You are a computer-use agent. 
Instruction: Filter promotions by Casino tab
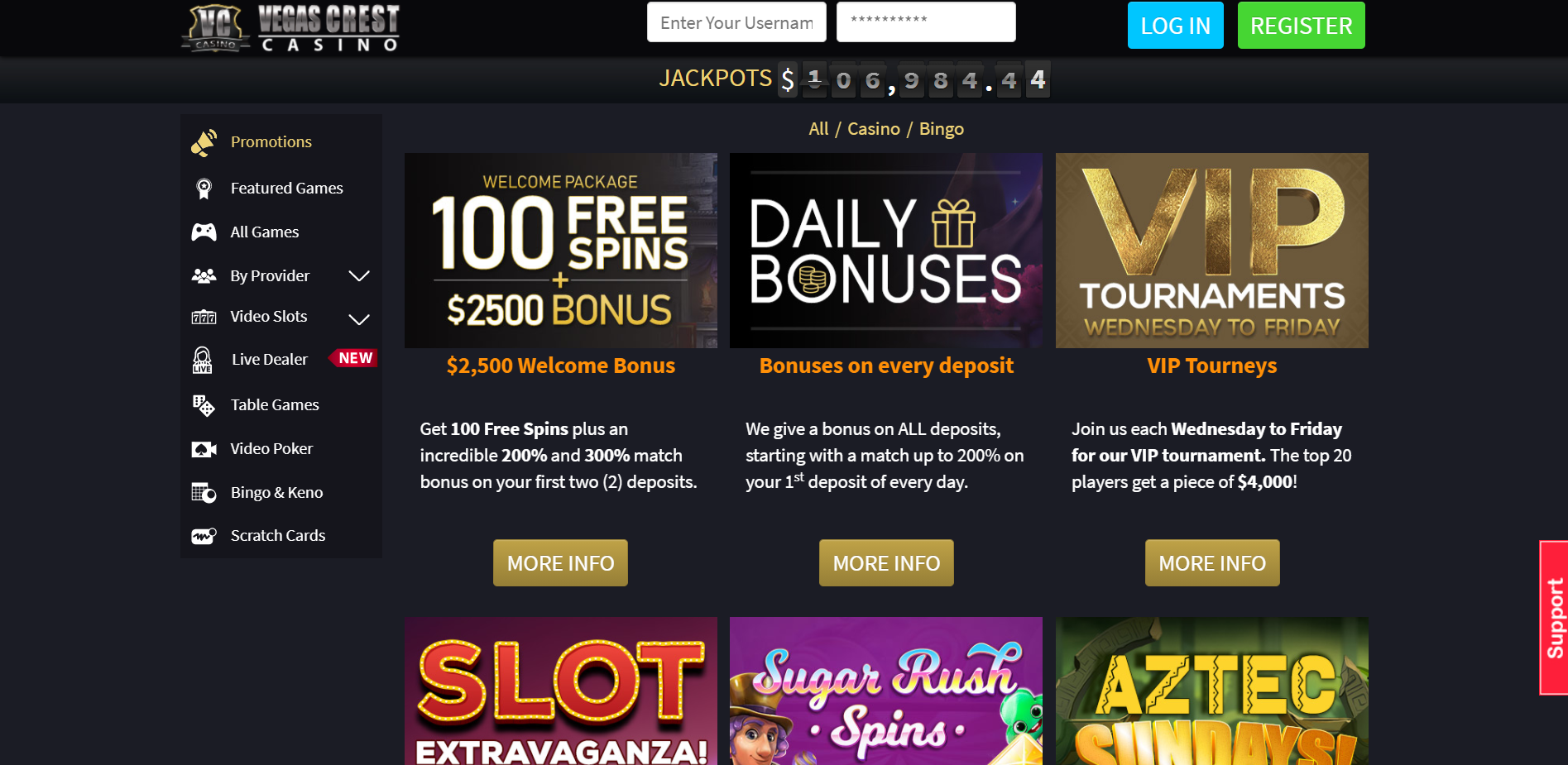coord(874,129)
